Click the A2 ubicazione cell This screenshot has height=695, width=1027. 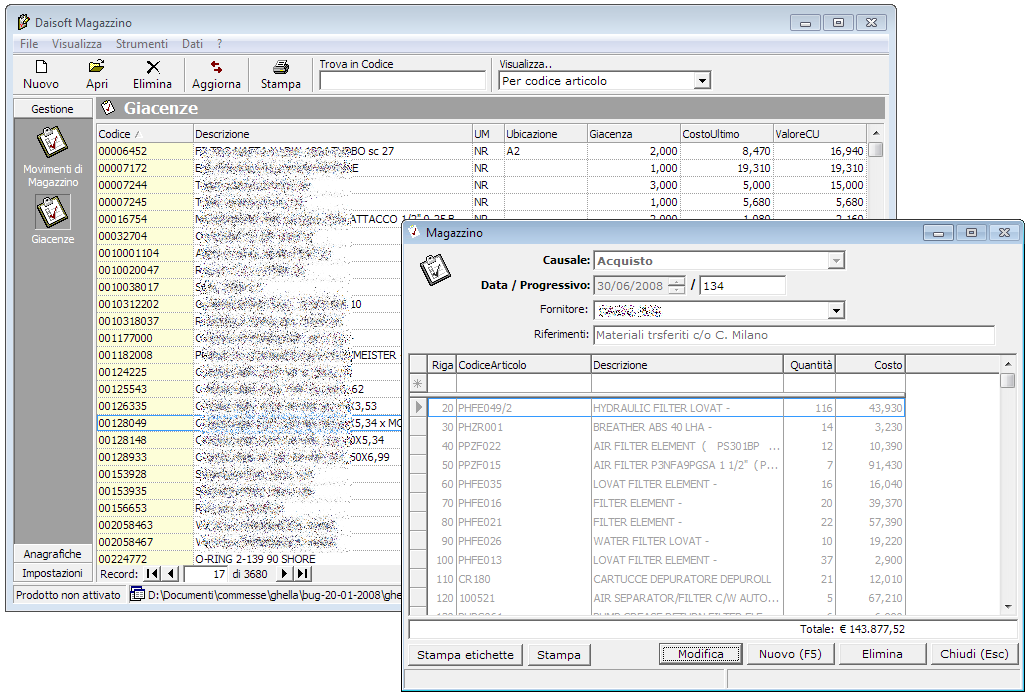point(546,151)
